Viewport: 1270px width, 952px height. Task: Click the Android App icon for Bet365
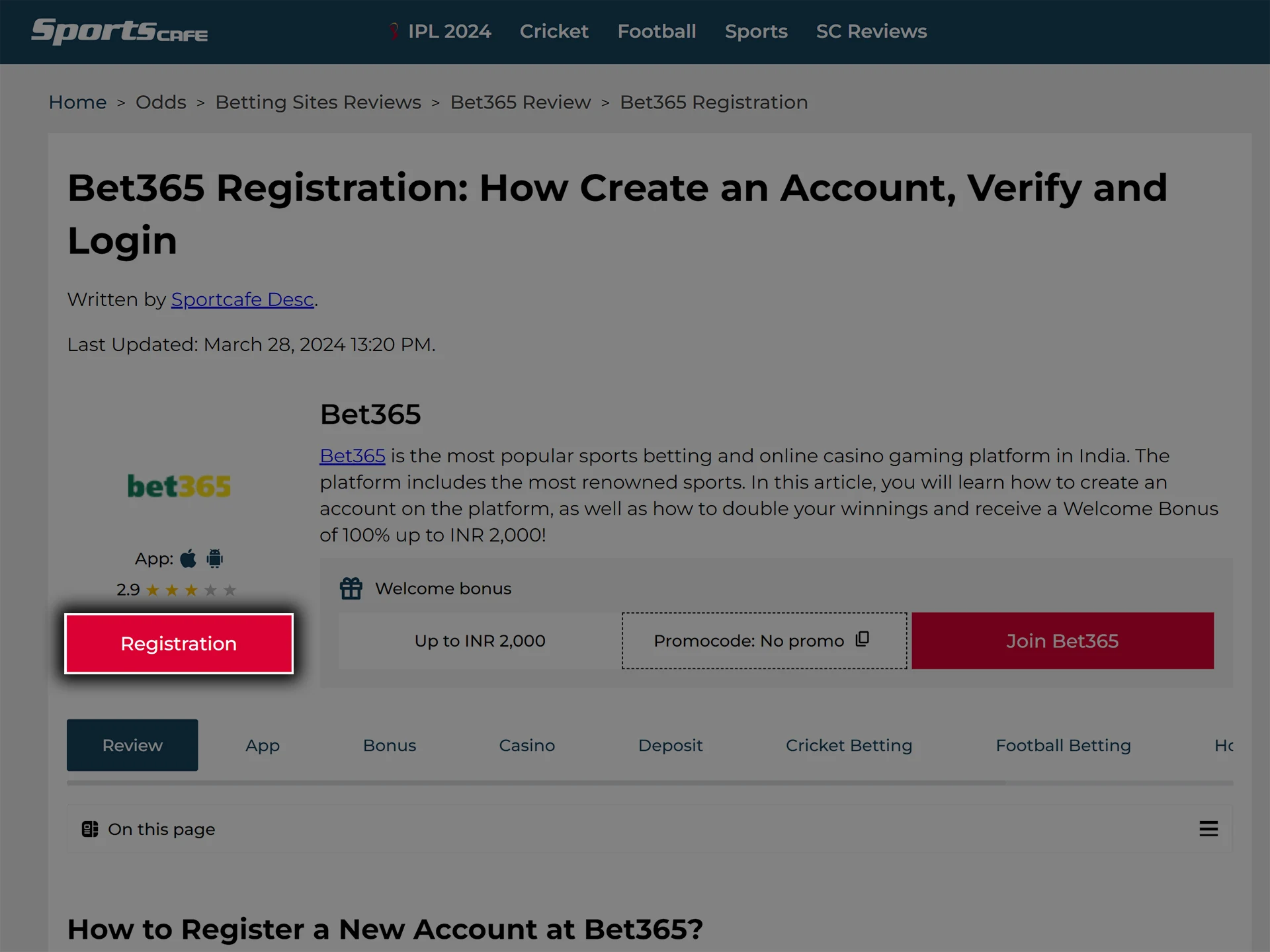pyautogui.click(x=213, y=558)
